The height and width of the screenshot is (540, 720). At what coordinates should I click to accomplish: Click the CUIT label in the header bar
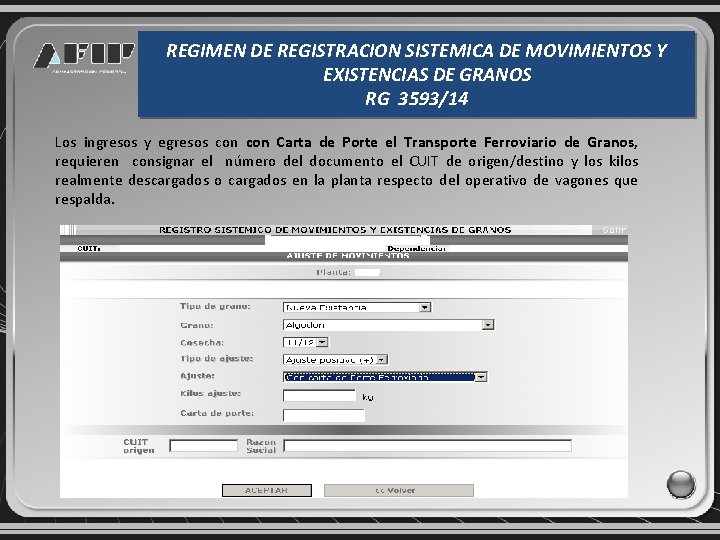point(89,248)
